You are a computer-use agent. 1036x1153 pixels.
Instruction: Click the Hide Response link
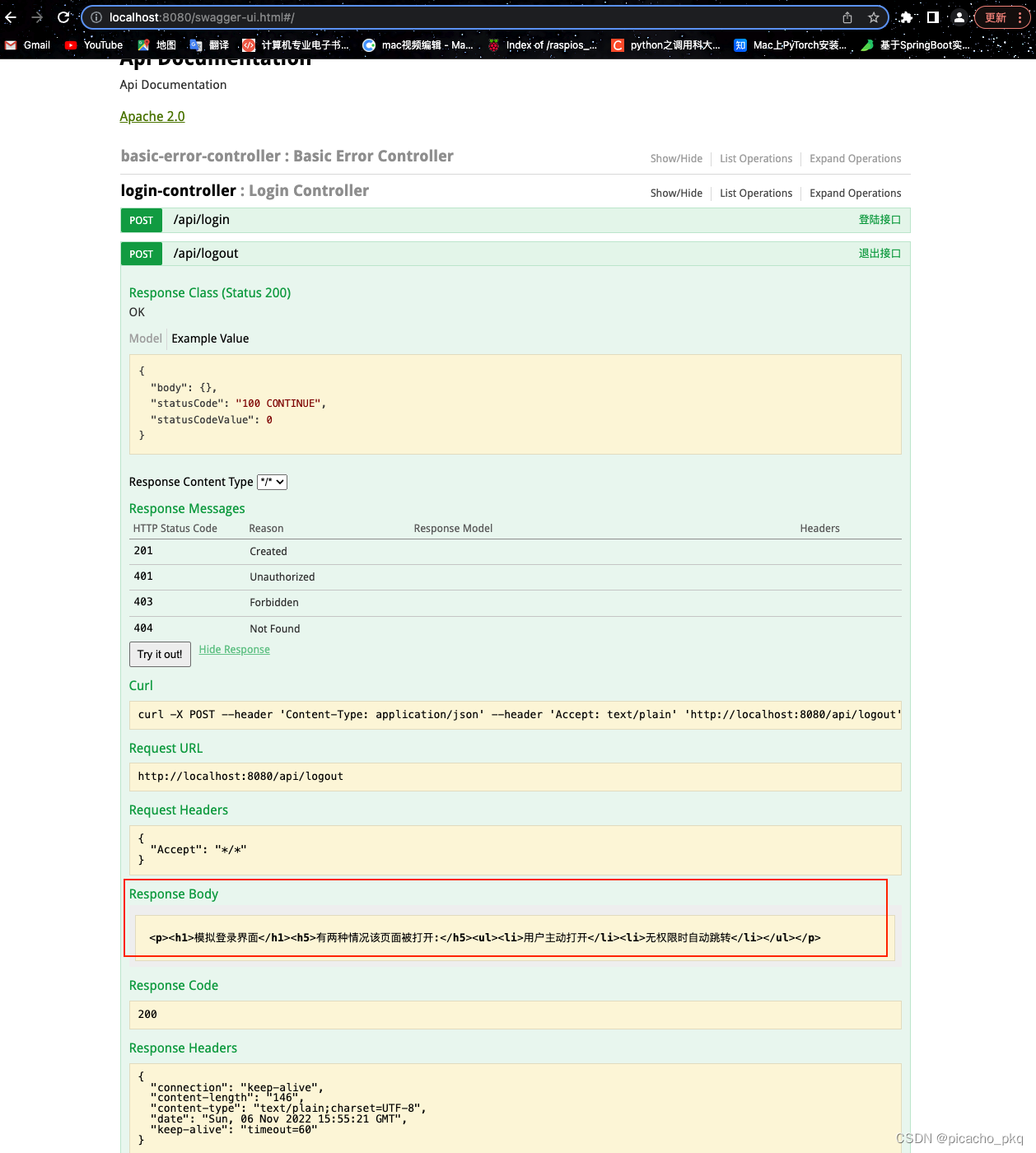[235, 650]
